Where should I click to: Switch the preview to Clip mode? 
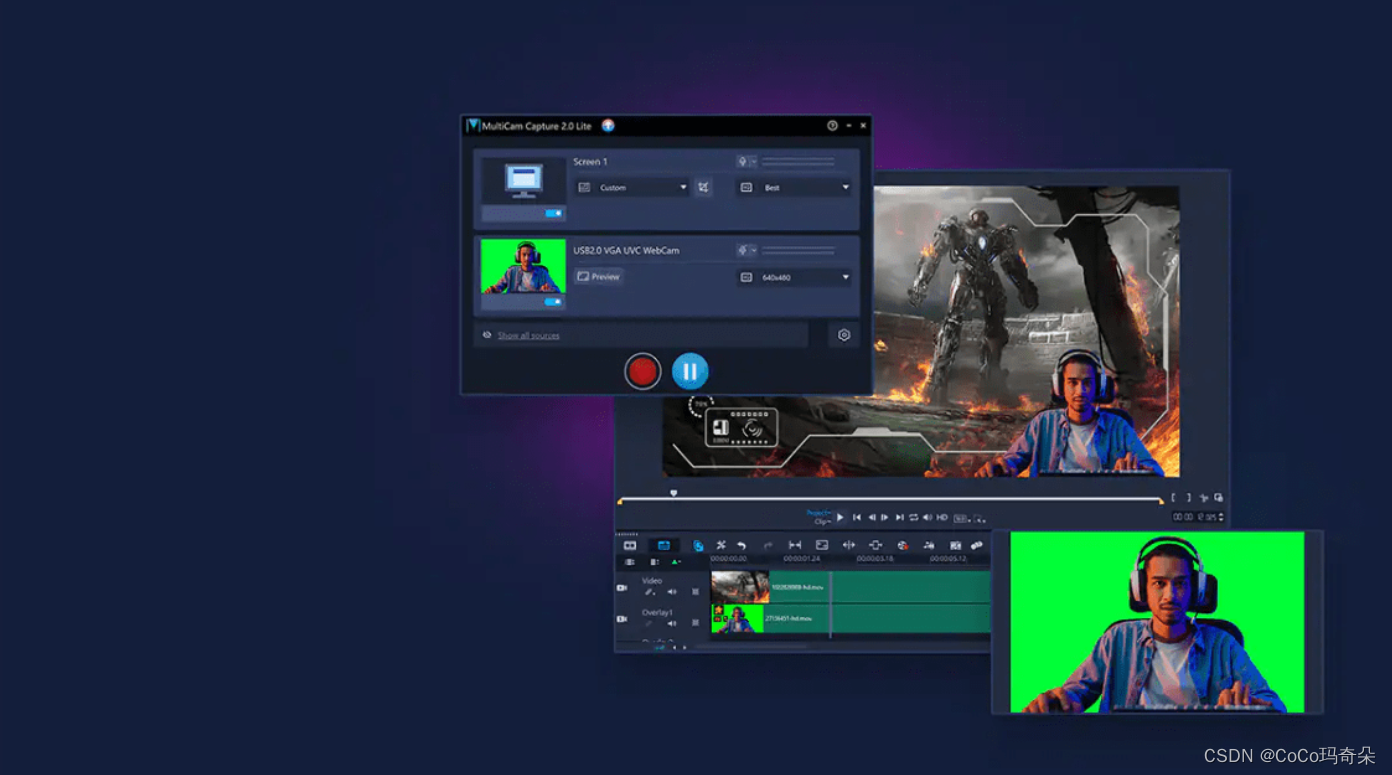(x=823, y=522)
